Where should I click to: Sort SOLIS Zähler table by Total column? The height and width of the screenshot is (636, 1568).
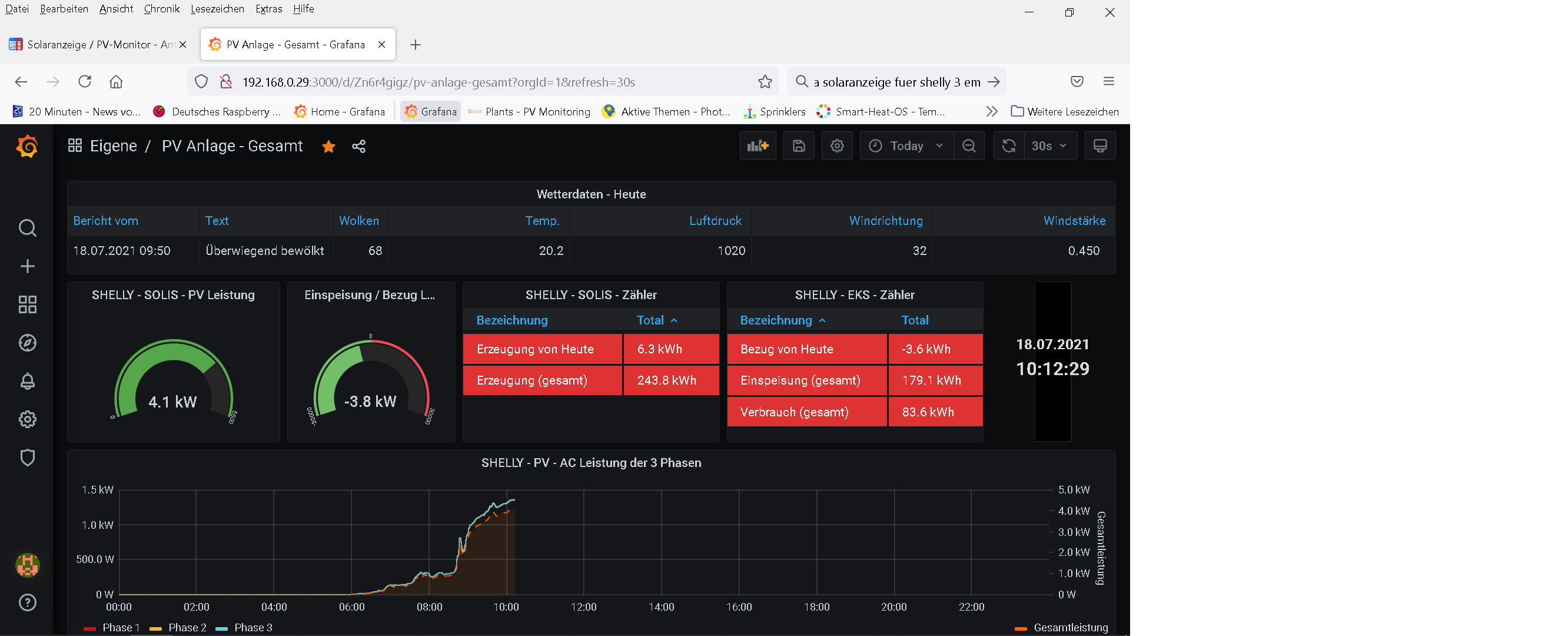(650, 320)
